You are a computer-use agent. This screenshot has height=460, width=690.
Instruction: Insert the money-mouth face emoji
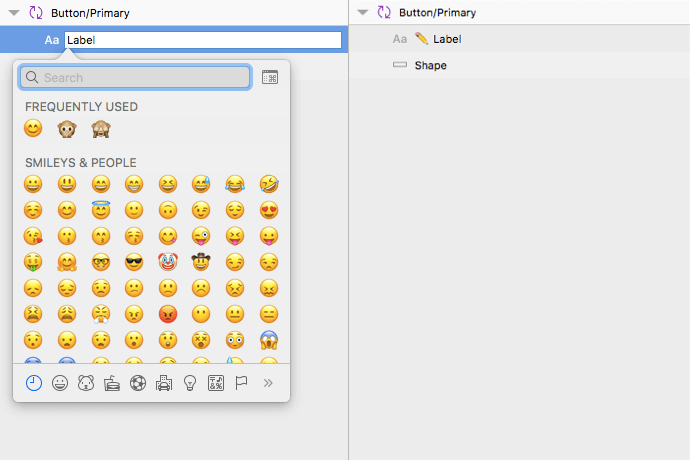click(33, 262)
